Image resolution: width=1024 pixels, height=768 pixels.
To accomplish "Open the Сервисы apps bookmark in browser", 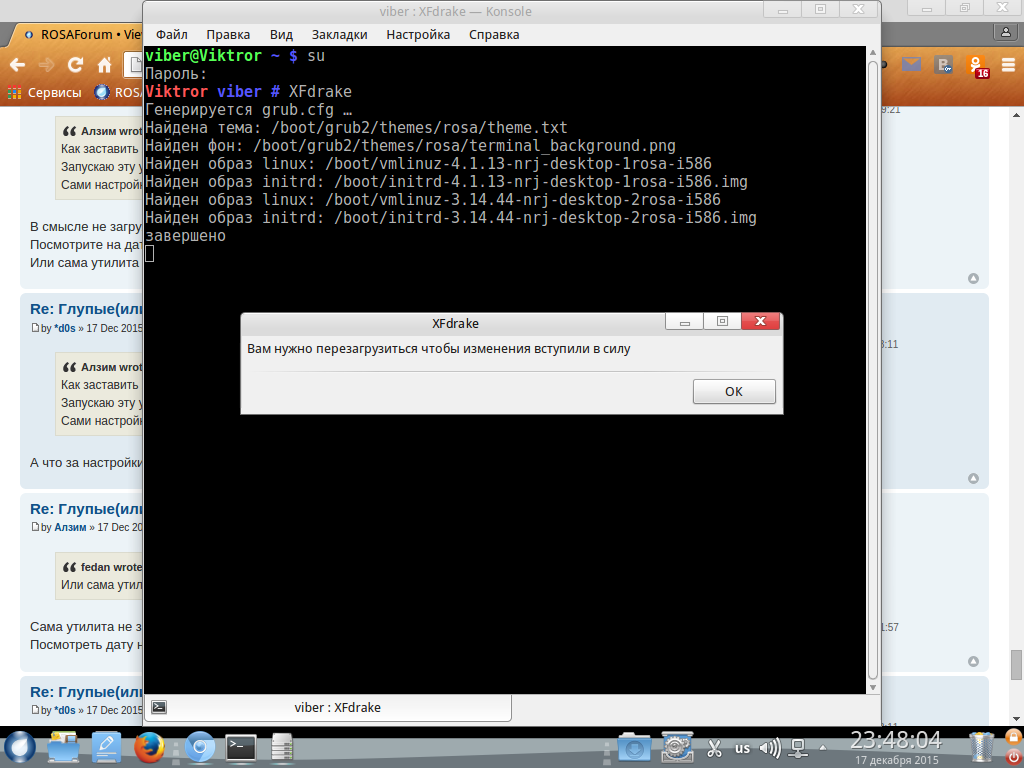I will (44, 92).
